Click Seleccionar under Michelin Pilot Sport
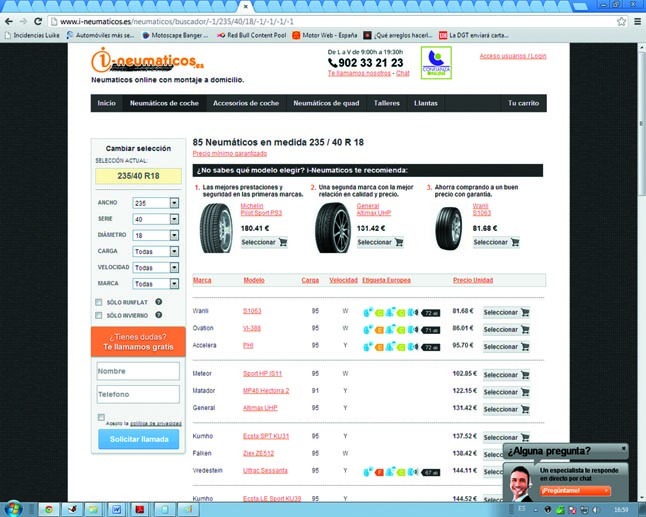 tap(264, 242)
